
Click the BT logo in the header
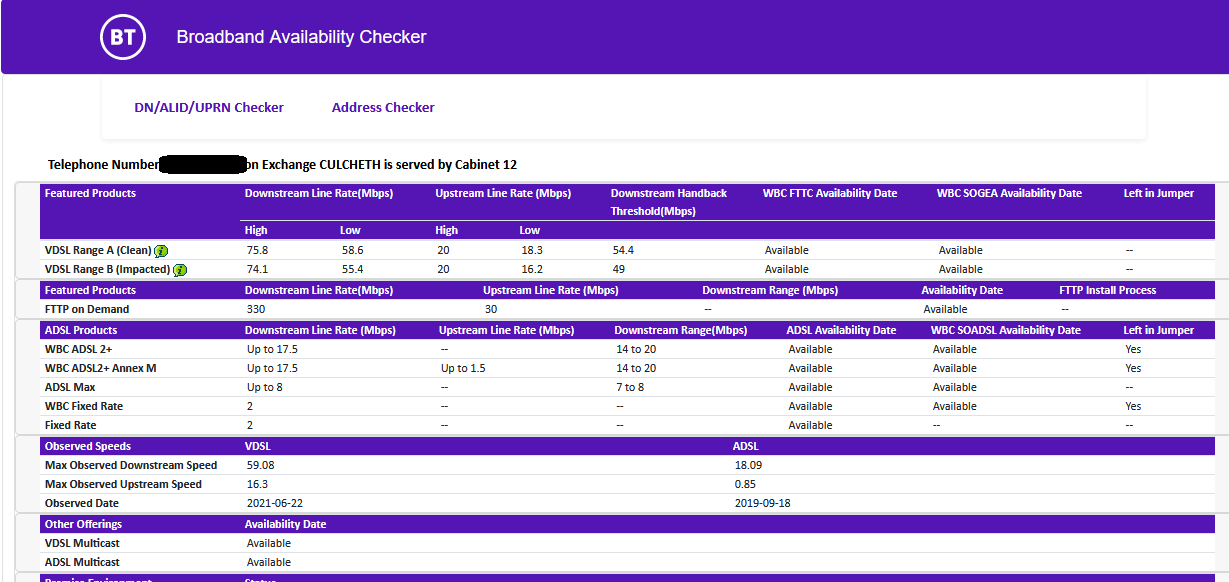123,38
